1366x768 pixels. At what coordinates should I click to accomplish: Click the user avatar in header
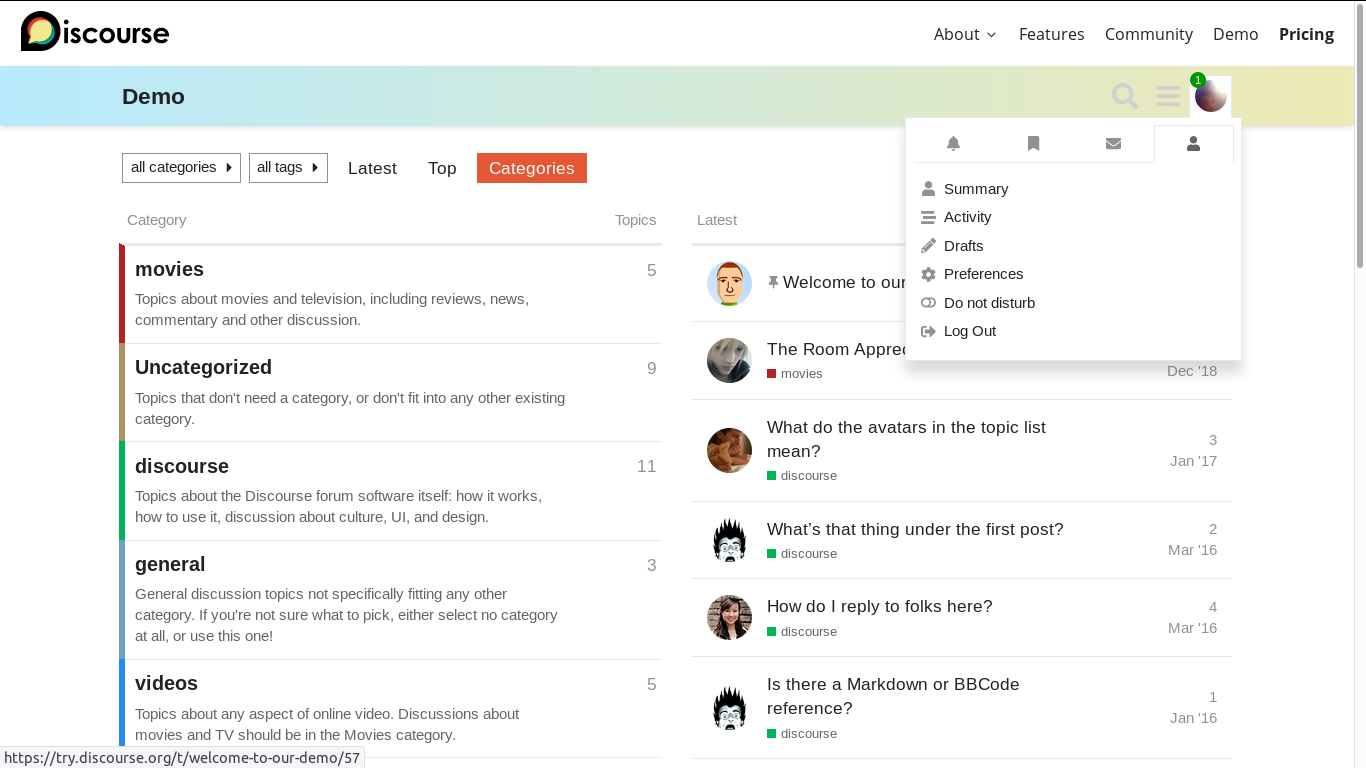[x=1210, y=97]
